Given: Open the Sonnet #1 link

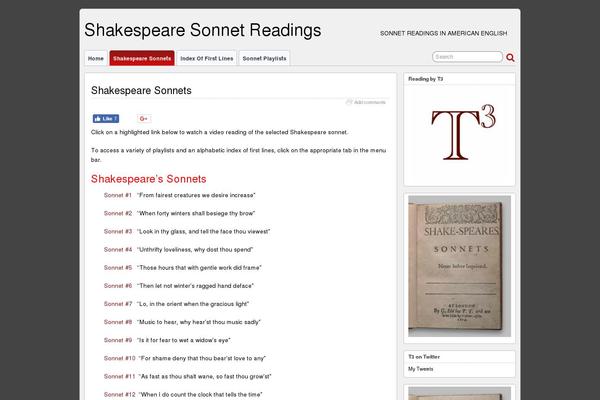Looking at the screenshot, I should click(x=118, y=195).
